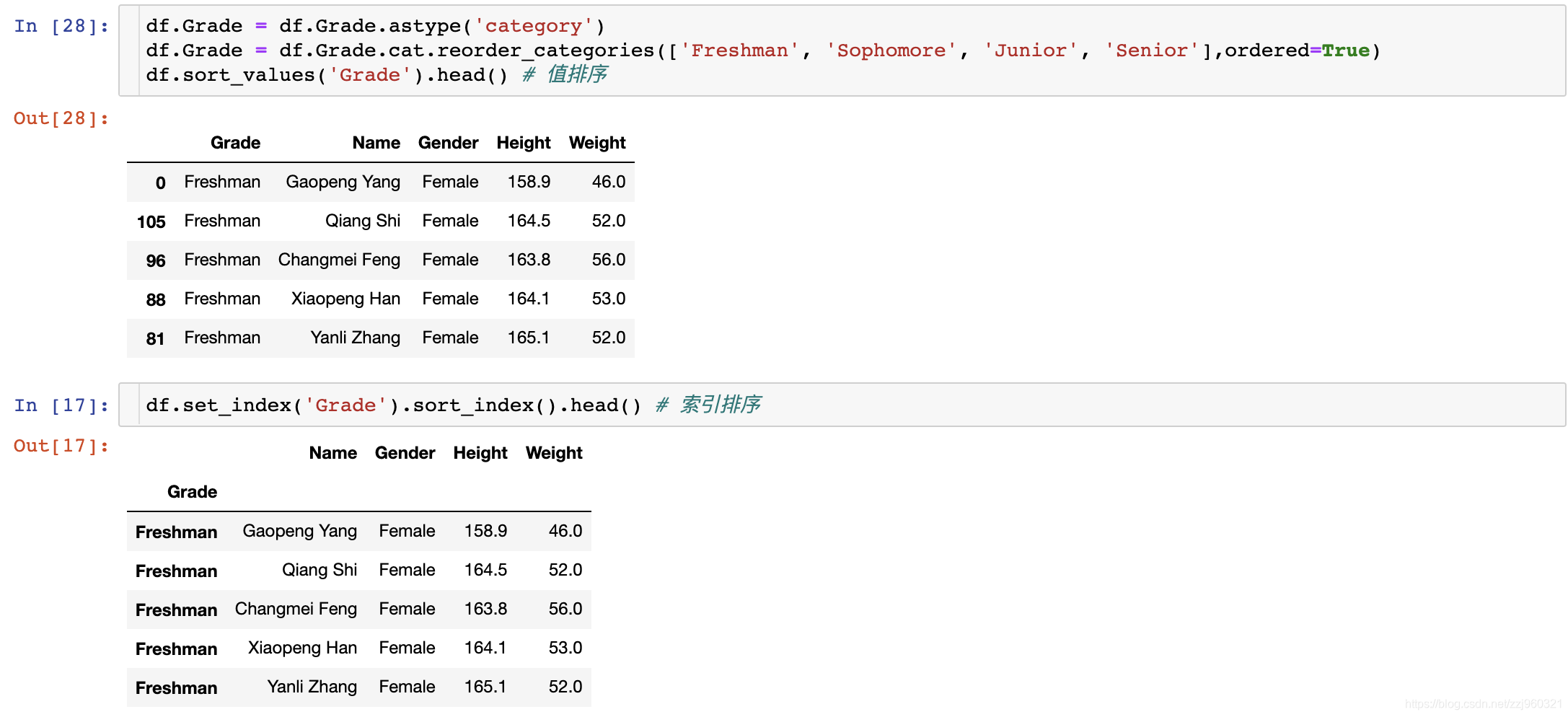Image resolution: width=1568 pixels, height=717 pixels.
Task: Click weight 46.0 in Out[28] table
Action: 609,182
